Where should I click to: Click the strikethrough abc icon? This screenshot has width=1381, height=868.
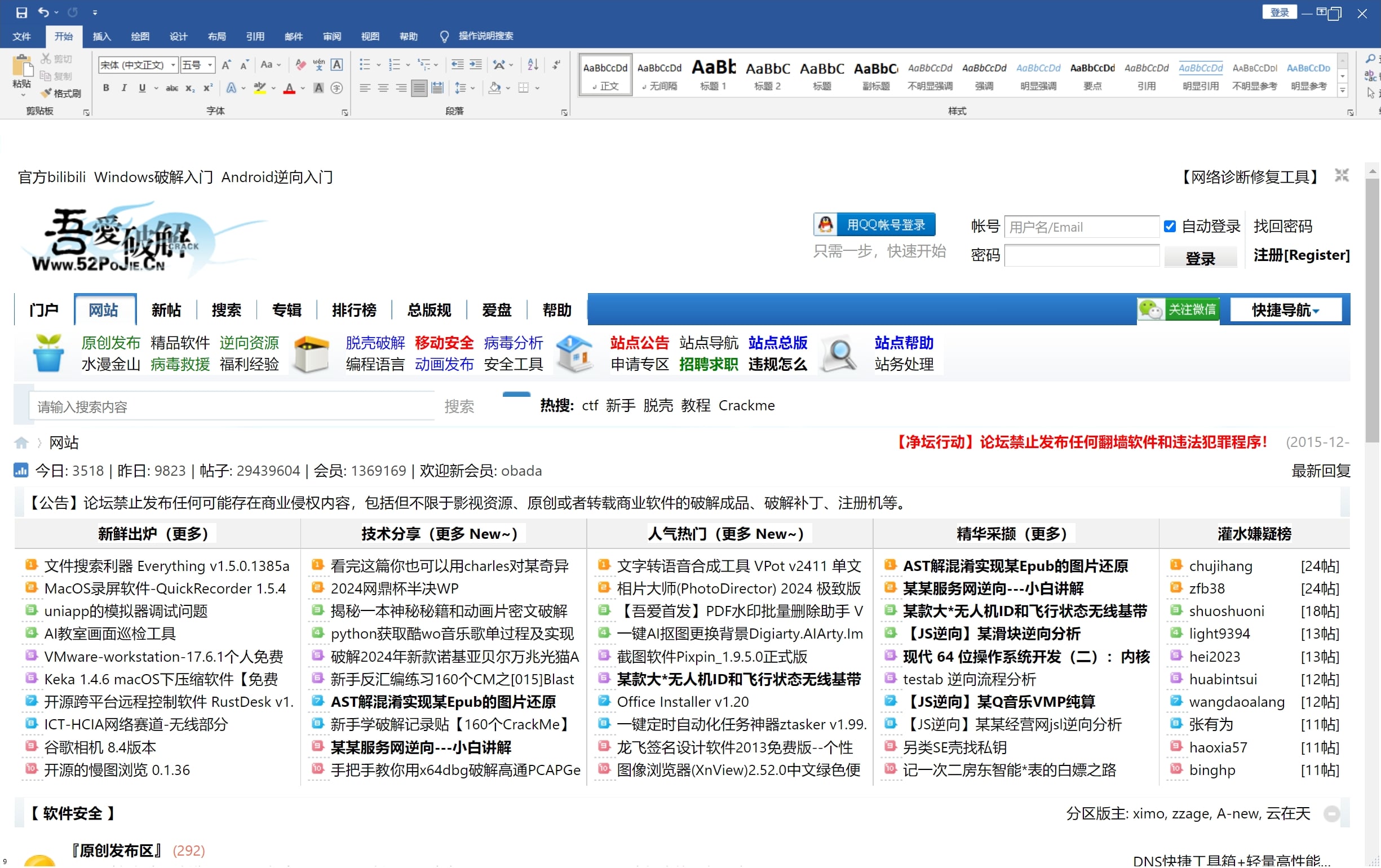click(x=171, y=88)
